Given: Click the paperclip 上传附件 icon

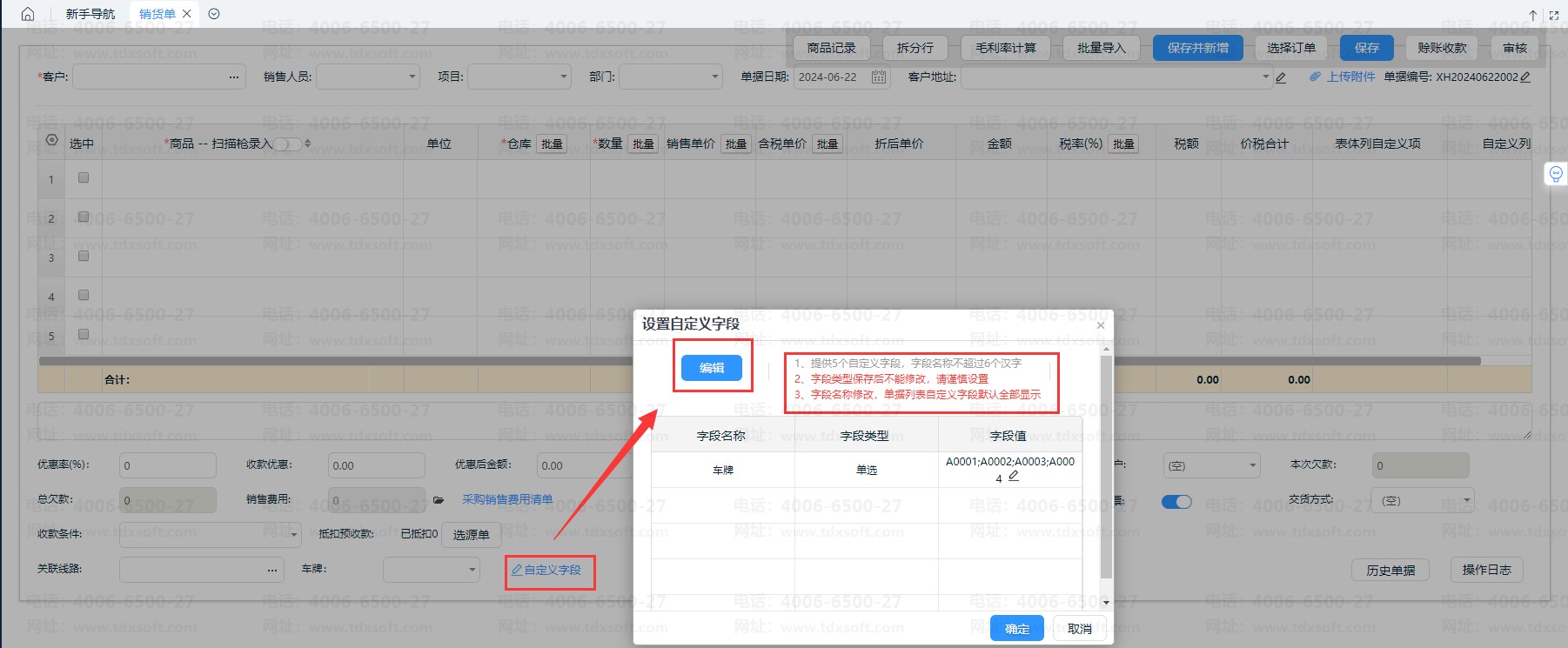Looking at the screenshot, I should click(1315, 77).
